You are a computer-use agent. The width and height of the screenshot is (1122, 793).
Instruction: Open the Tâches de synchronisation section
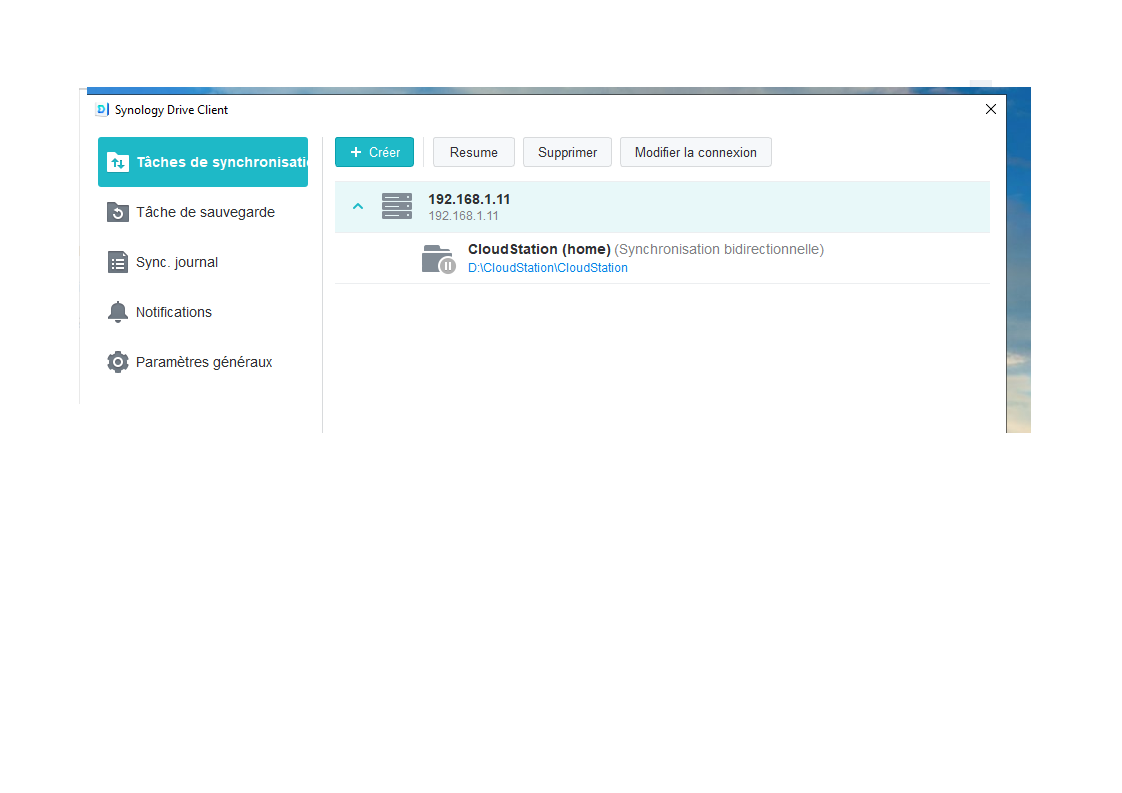click(203, 162)
